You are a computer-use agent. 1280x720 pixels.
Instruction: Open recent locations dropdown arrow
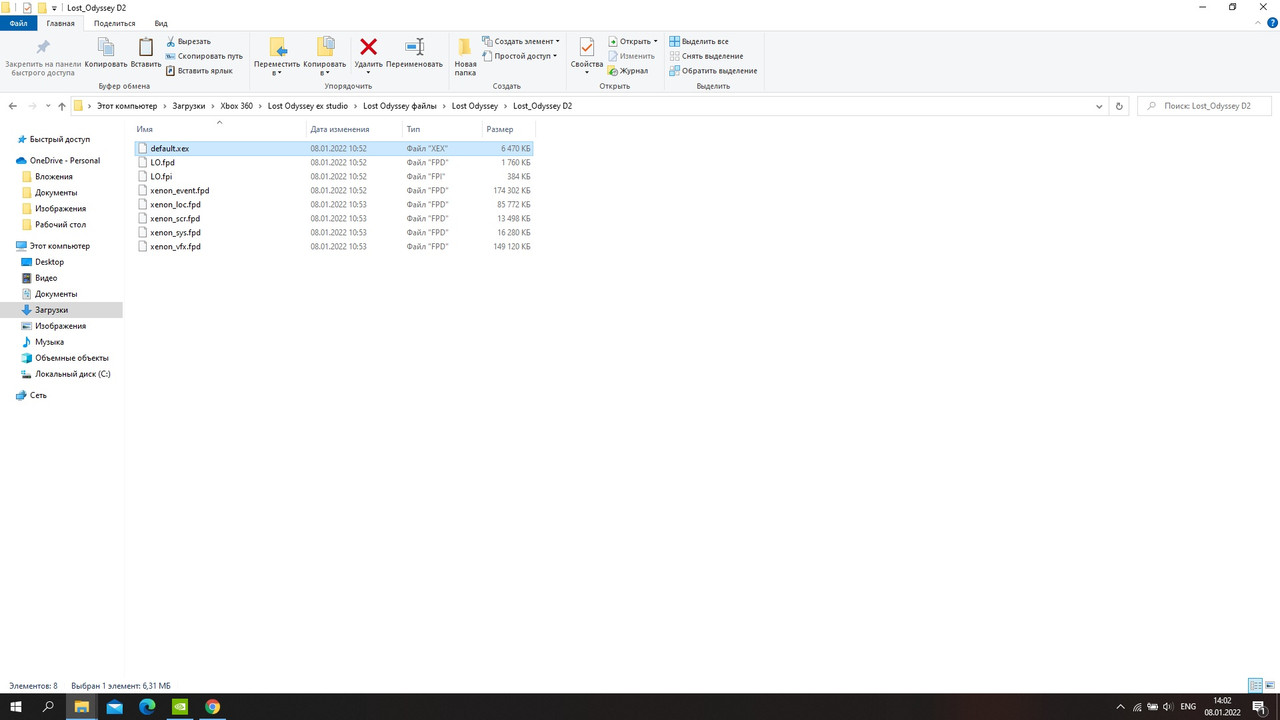click(x=48, y=106)
